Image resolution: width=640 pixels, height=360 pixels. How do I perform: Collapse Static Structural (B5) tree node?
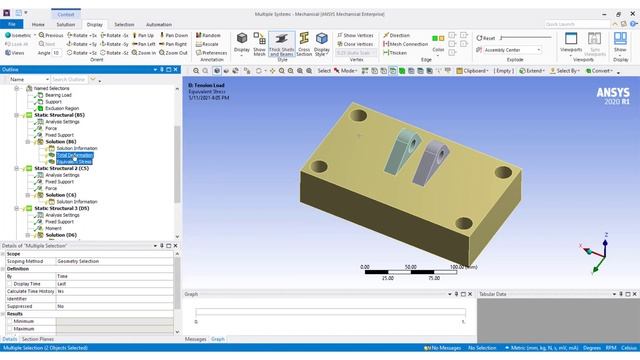tap(17, 115)
